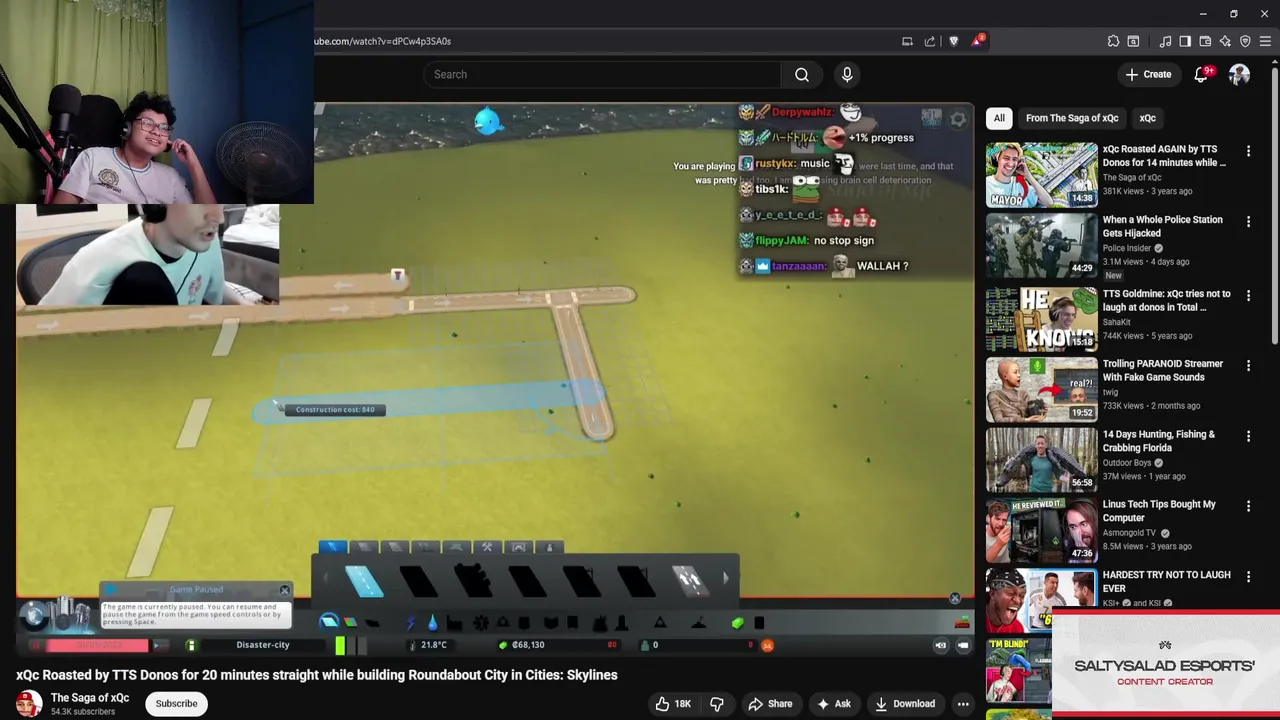The image size is (1280, 720).
Task: Dislike the video with thumbs down
Action: click(717, 704)
